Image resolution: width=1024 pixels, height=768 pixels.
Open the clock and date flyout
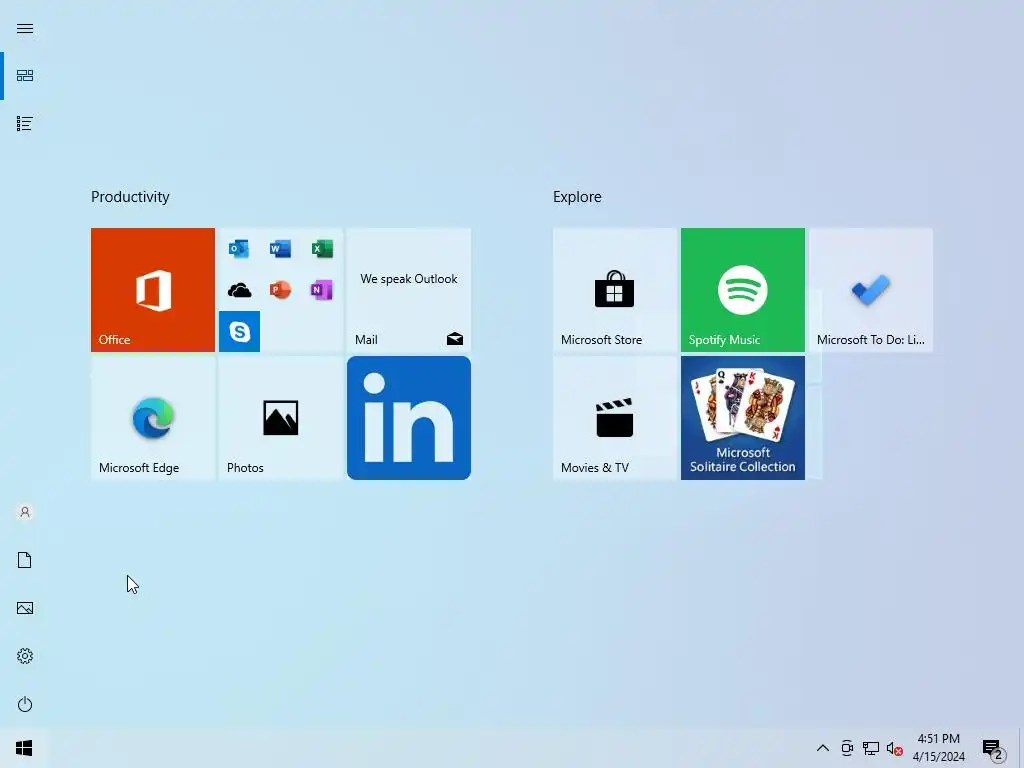tap(938, 748)
